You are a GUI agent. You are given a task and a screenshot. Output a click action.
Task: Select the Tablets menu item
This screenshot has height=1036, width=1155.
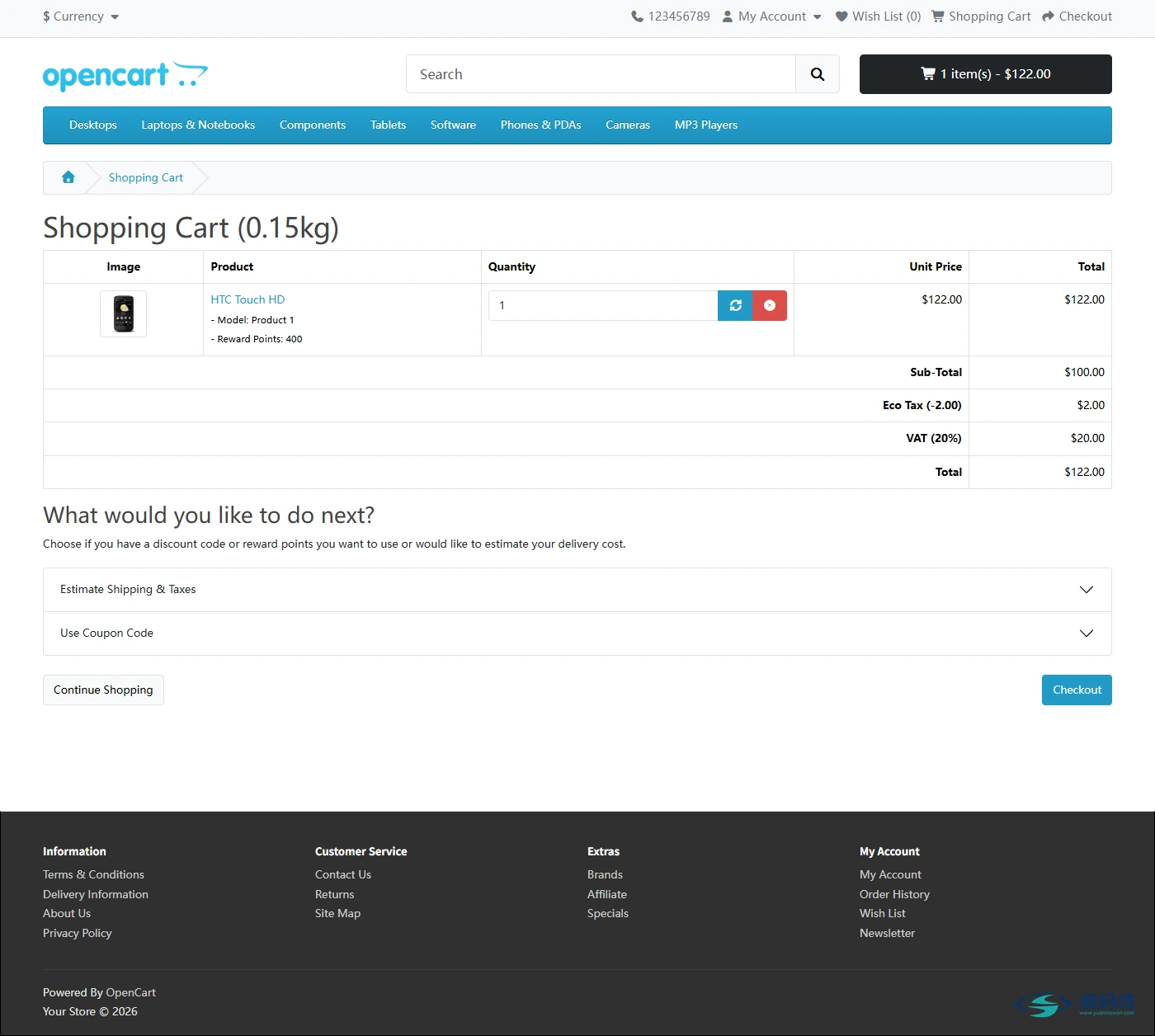[389, 125]
